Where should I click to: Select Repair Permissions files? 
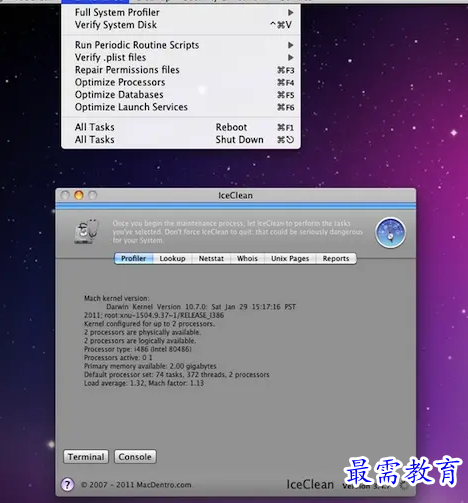[181, 70]
